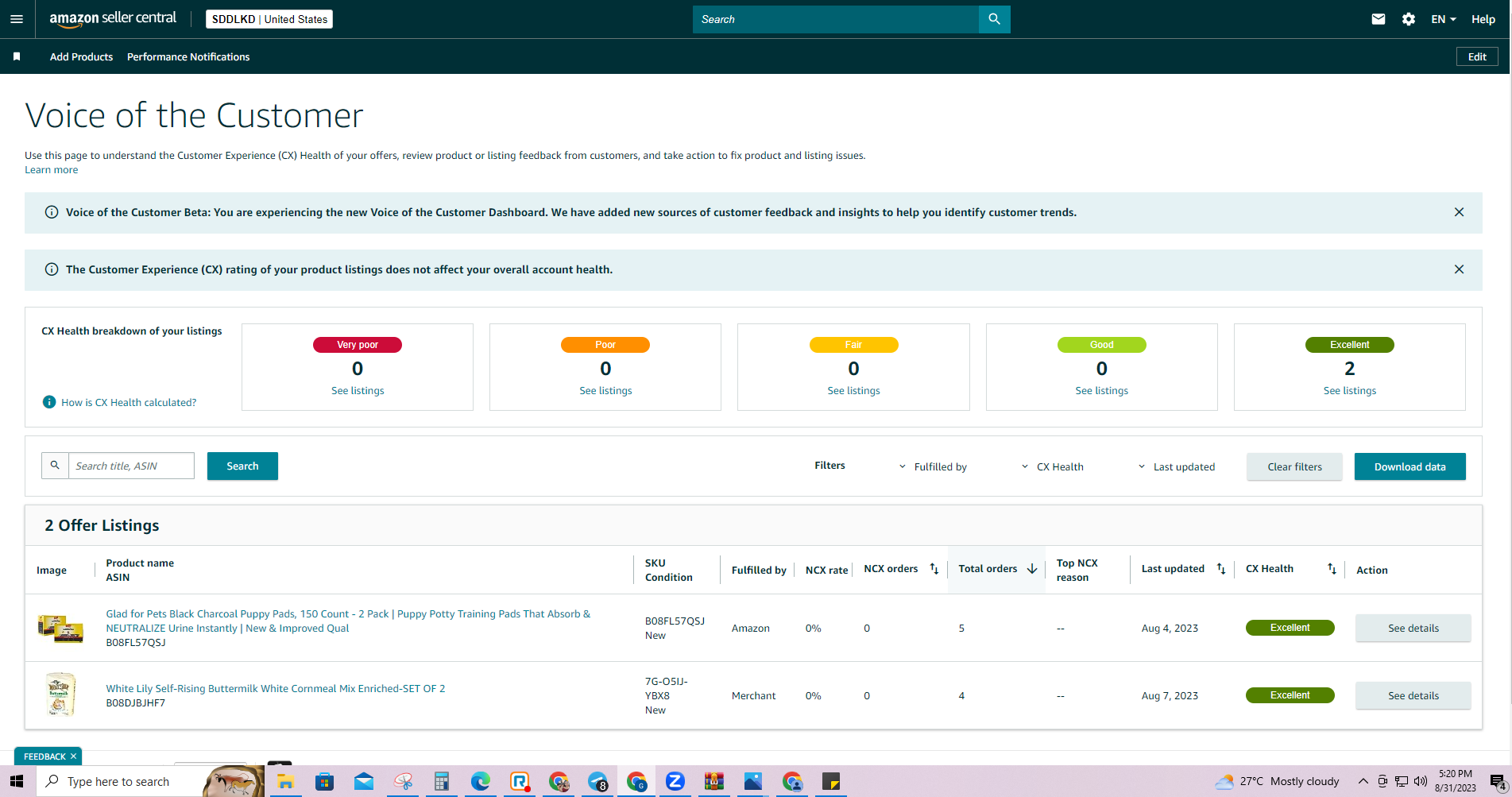Open the settings gear icon
This screenshot has width=1512, height=797.
click(1409, 19)
